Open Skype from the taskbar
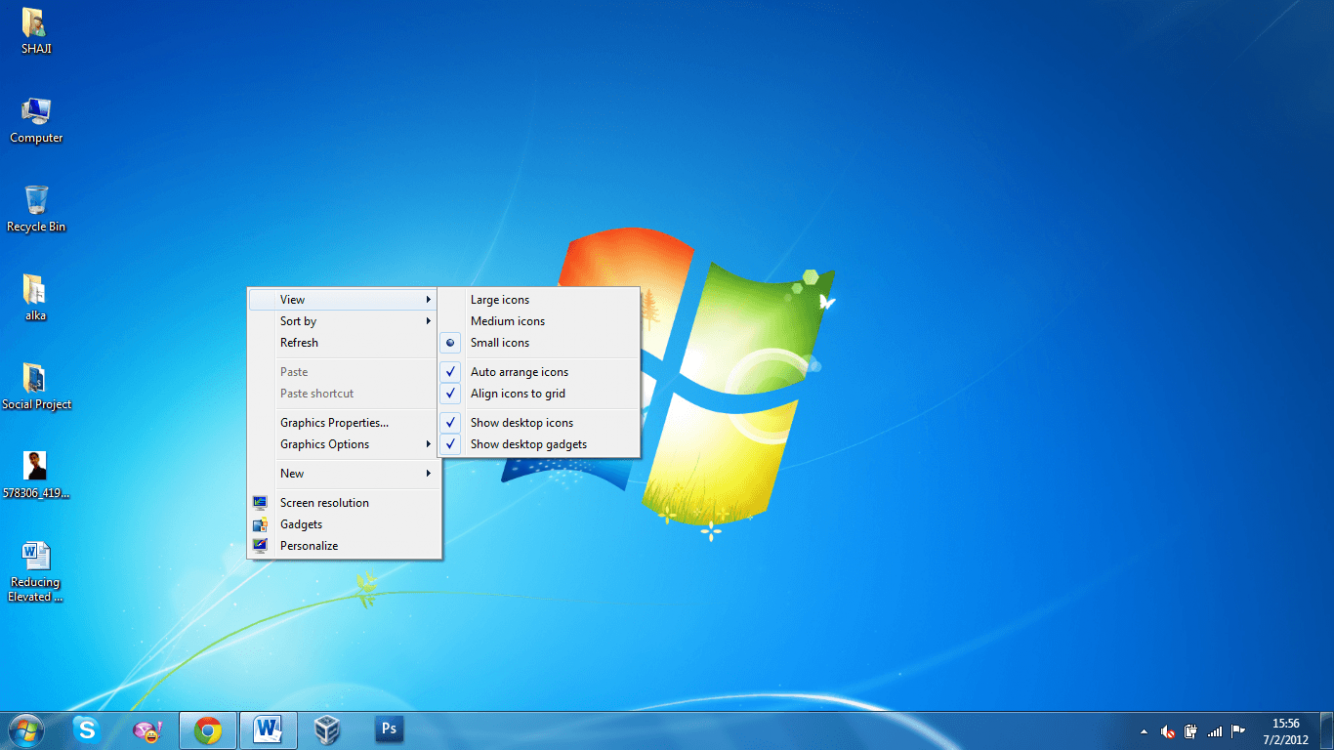Viewport: 1334px width, 750px height. coord(87,731)
